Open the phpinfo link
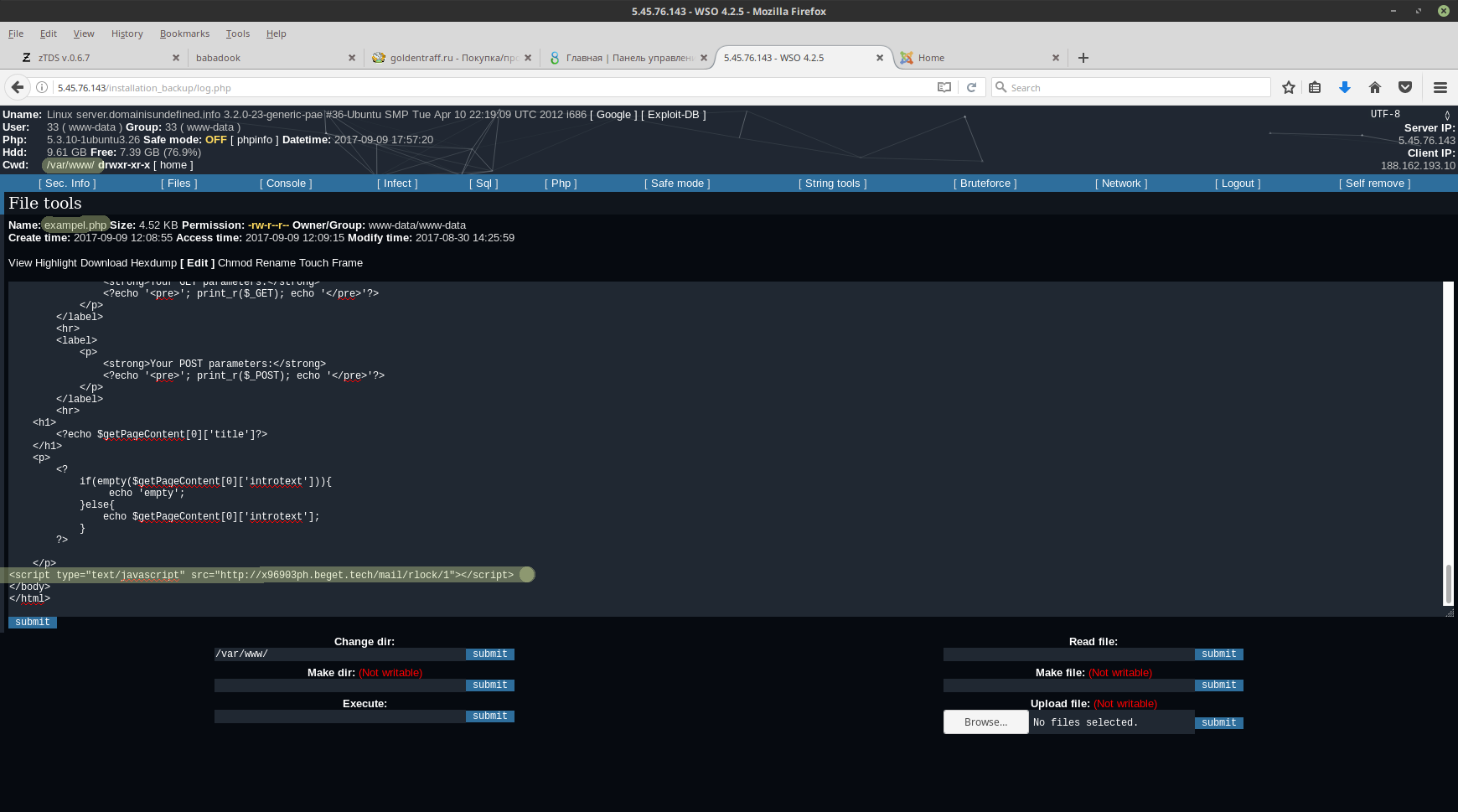Image resolution: width=1458 pixels, height=812 pixels. click(x=255, y=140)
